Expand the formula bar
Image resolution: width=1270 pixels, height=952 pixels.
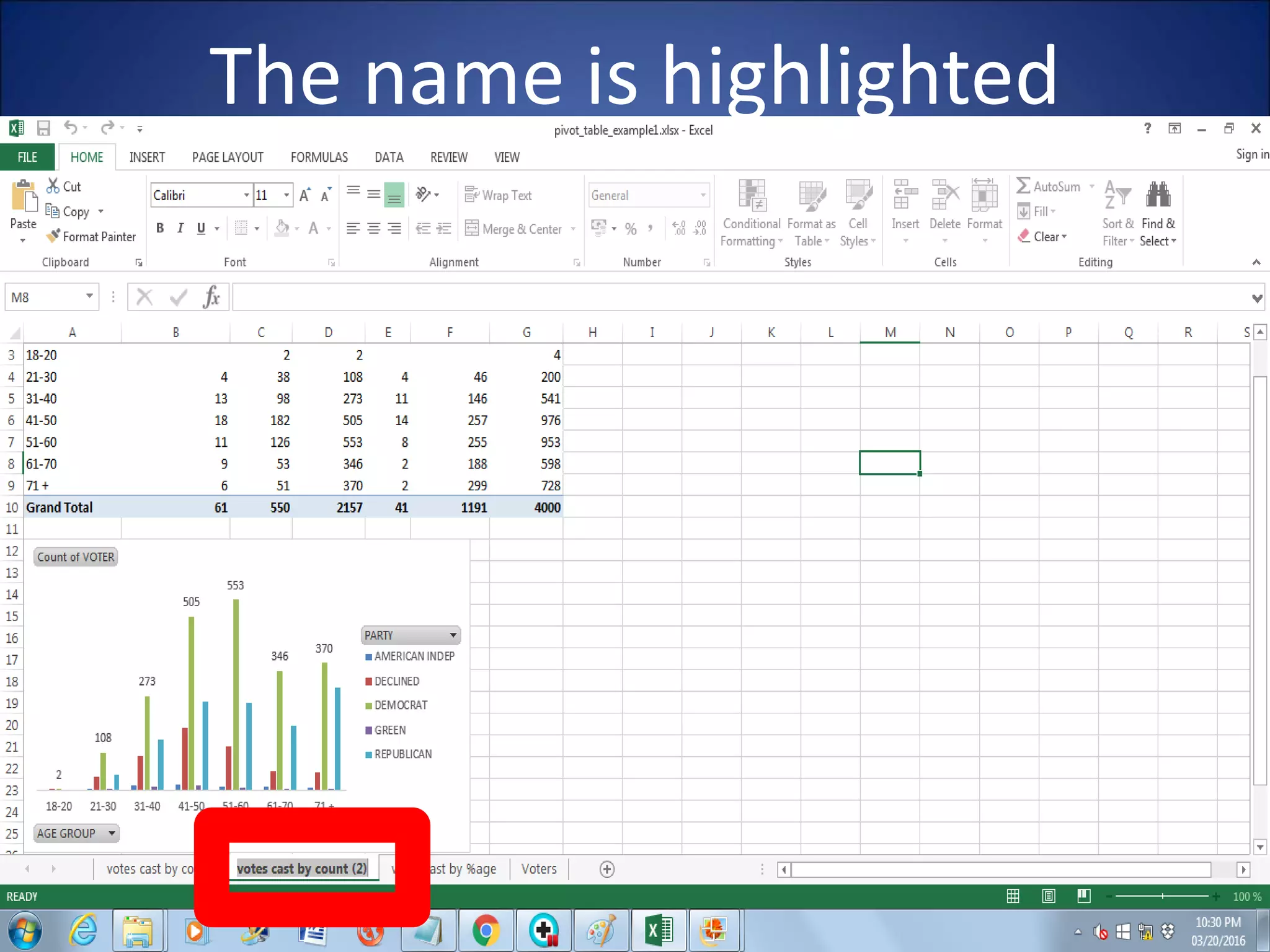(x=1257, y=298)
